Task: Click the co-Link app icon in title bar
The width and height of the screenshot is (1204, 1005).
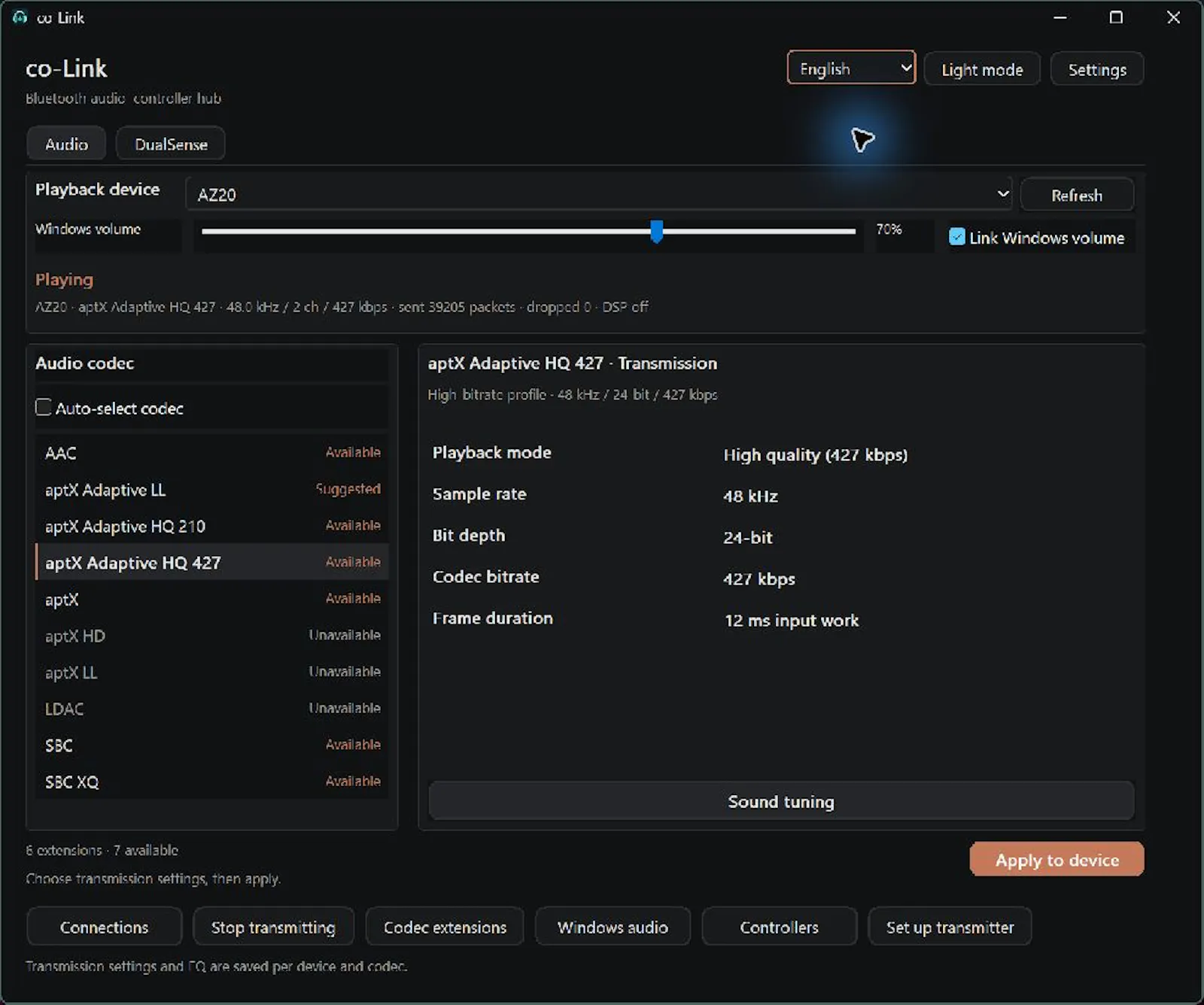Action: tap(20, 17)
